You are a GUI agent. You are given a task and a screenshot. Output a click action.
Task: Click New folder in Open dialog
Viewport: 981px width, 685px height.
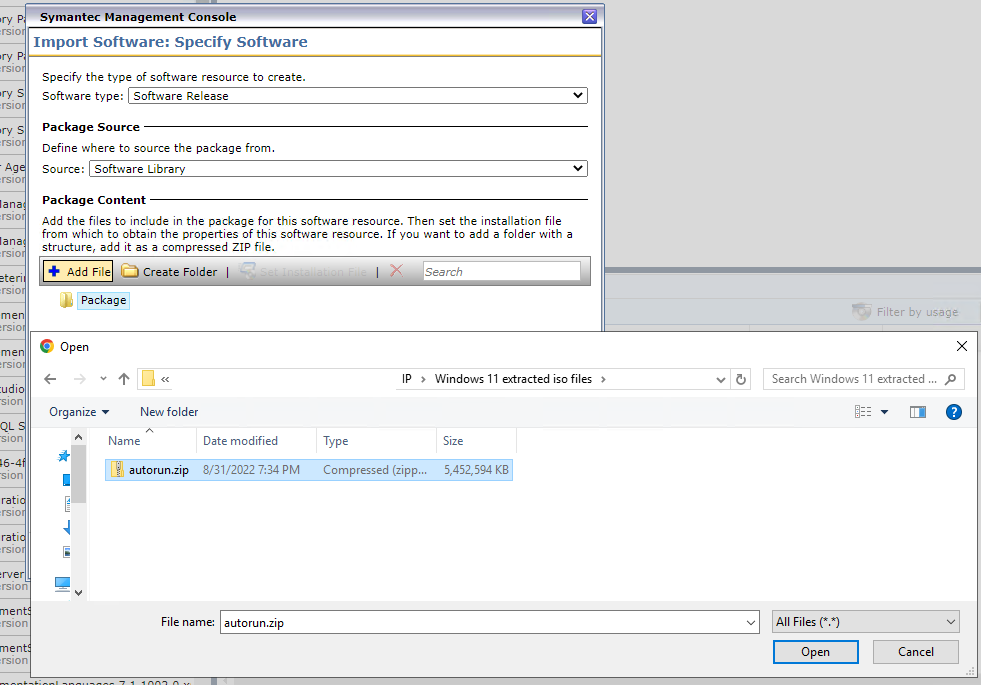169,412
